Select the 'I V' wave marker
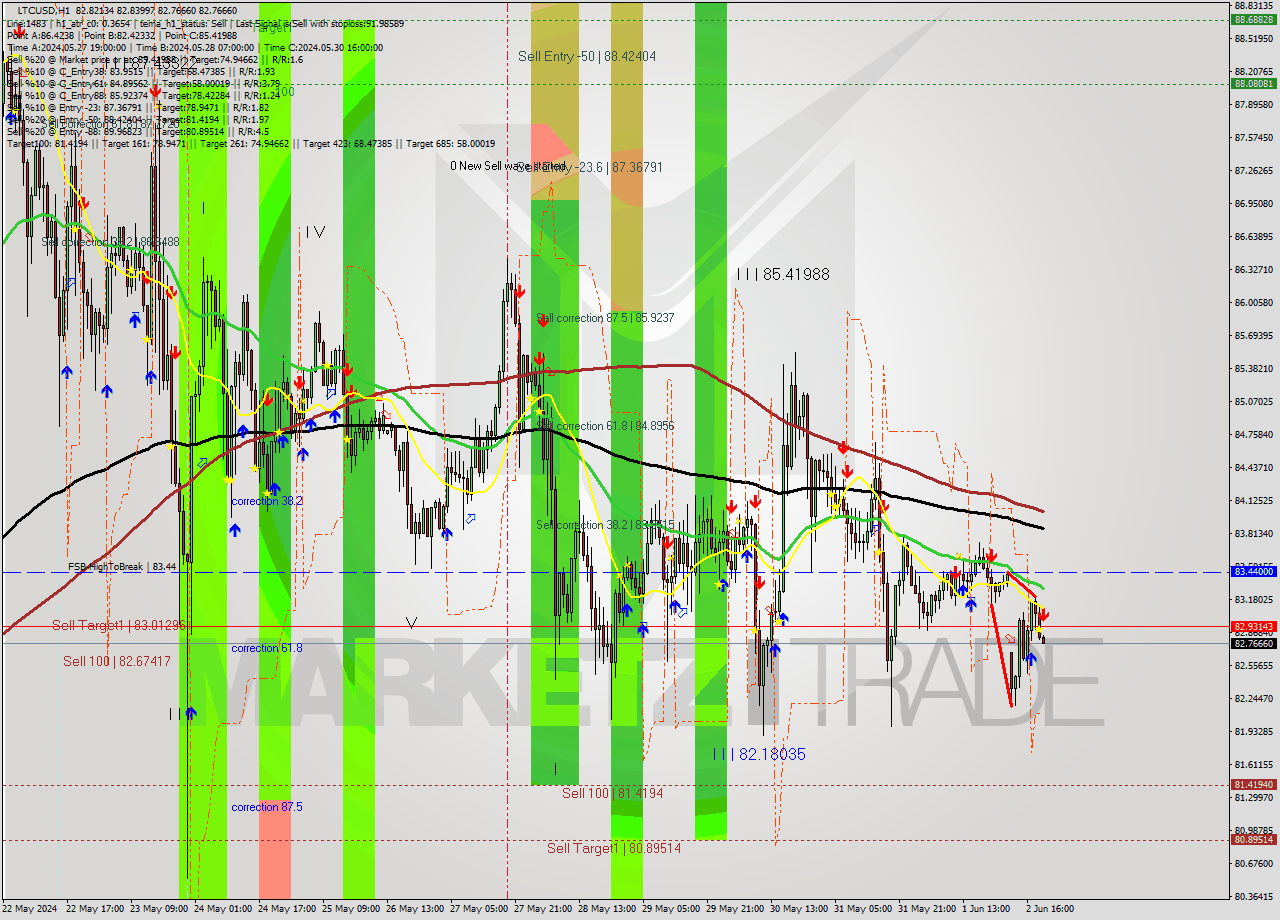This screenshot has height=920, width=1280. [x=315, y=231]
